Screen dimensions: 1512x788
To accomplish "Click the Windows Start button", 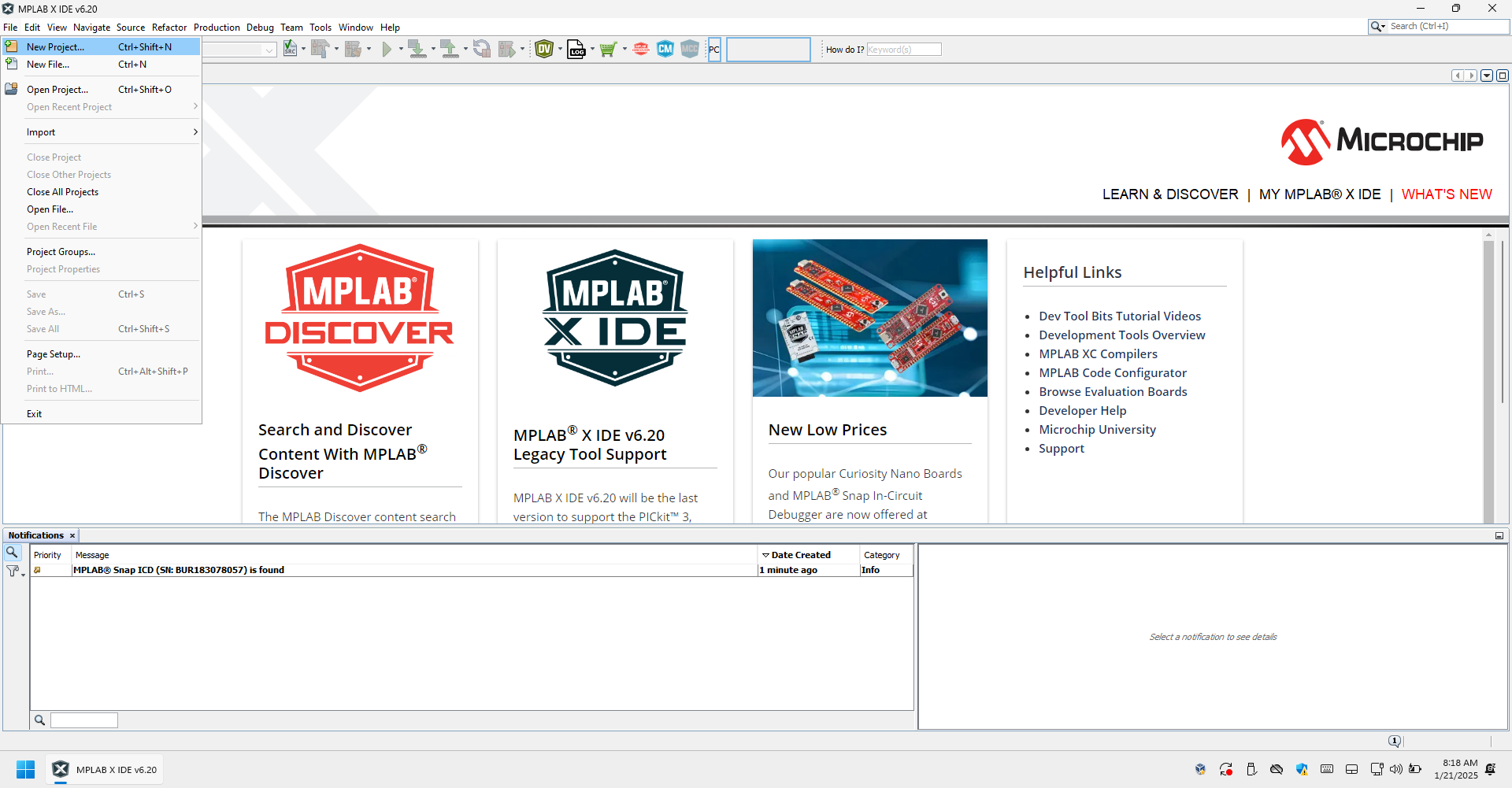I will click(x=26, y=769).
